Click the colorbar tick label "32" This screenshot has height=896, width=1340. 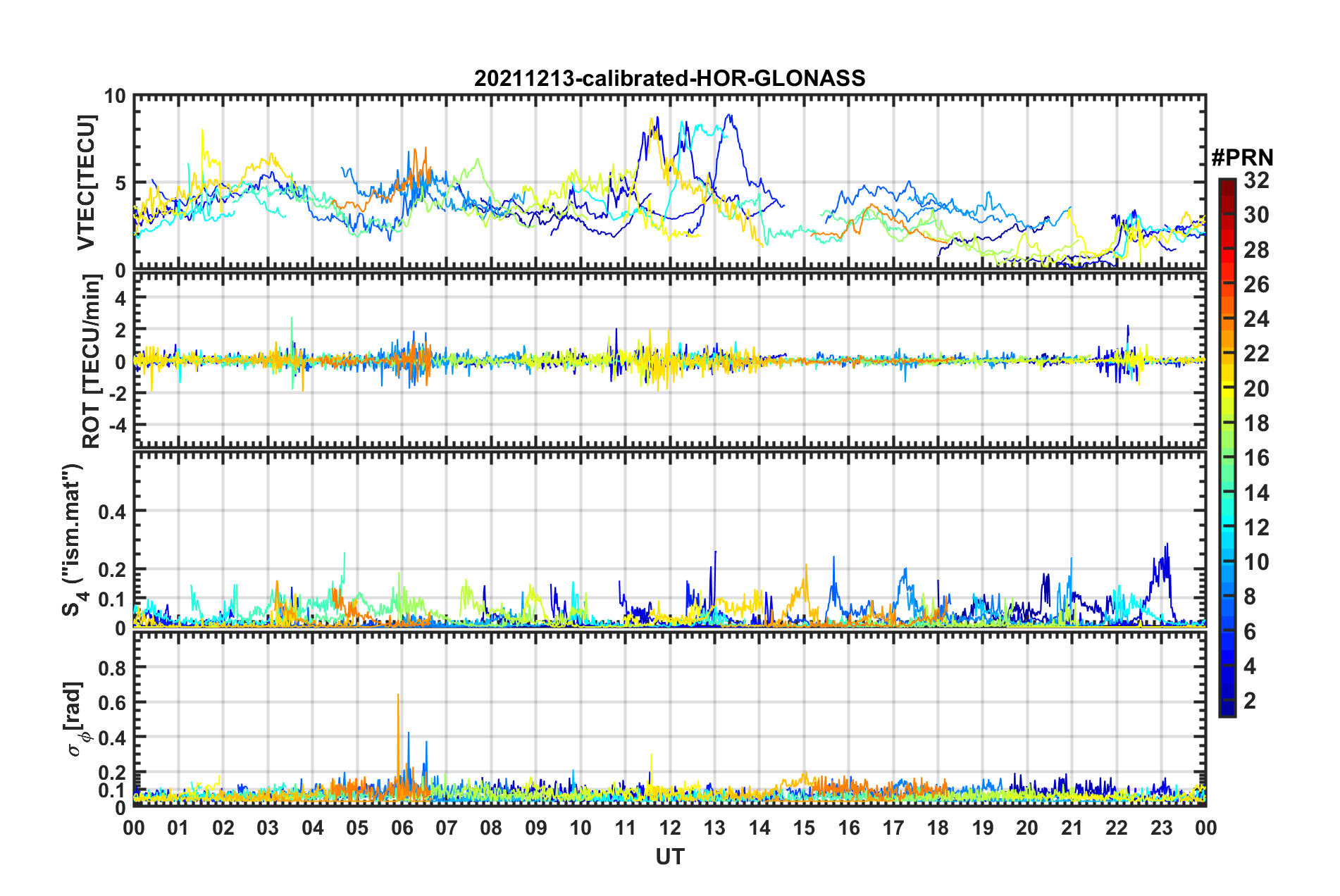[1256, 180]
